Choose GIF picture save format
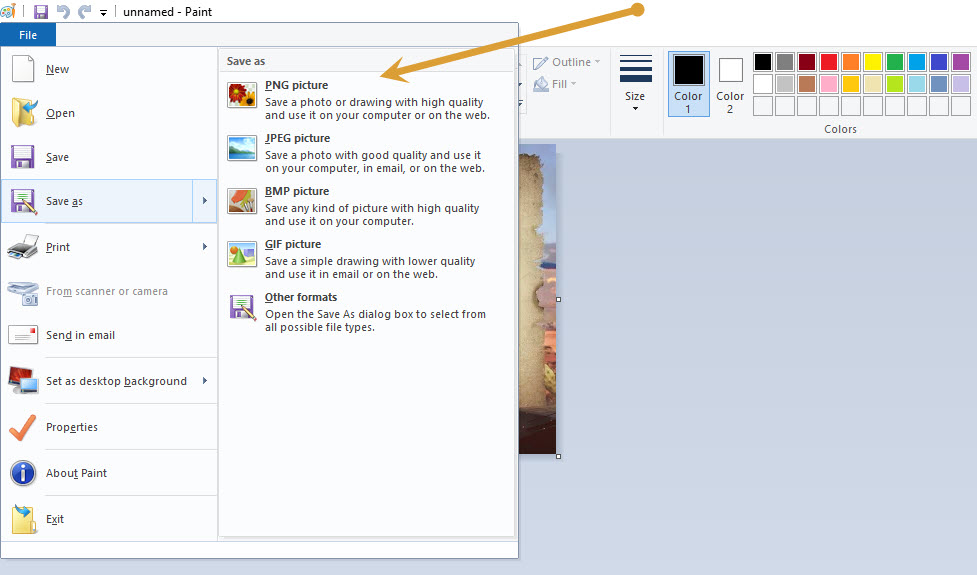977x575 pixels. click(367, 259)
